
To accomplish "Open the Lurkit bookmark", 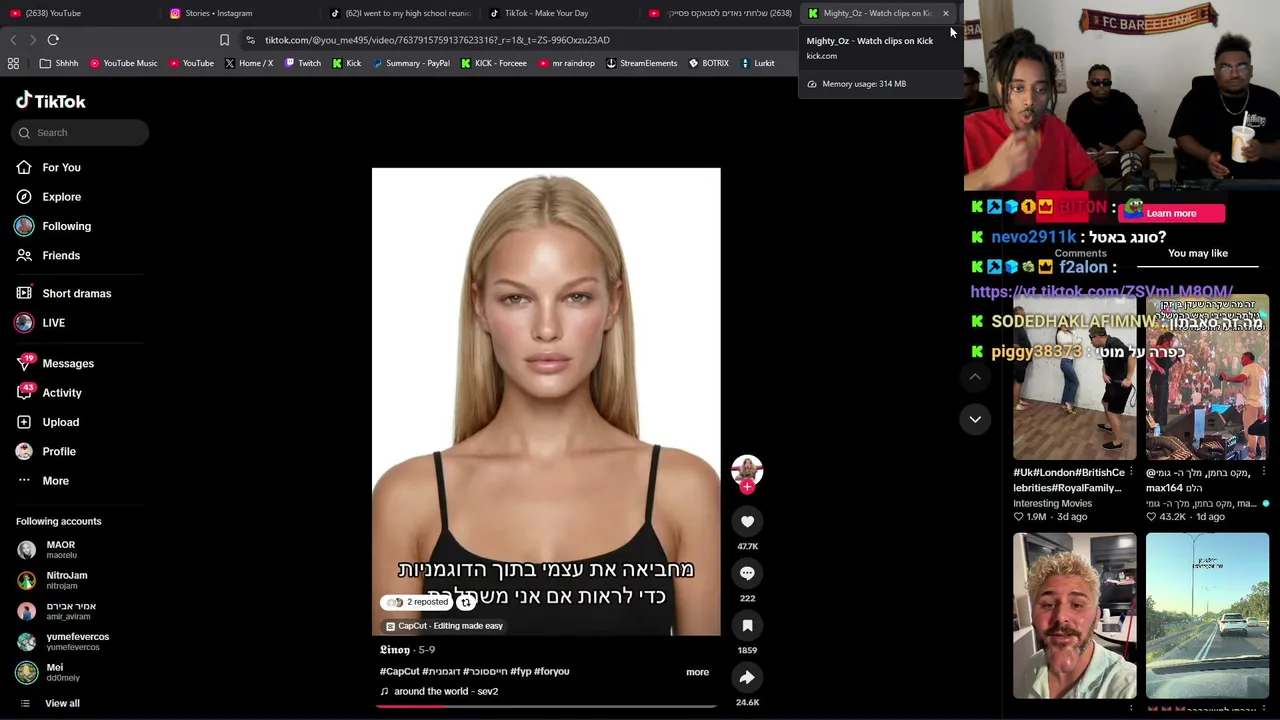I will click(757, 63).
